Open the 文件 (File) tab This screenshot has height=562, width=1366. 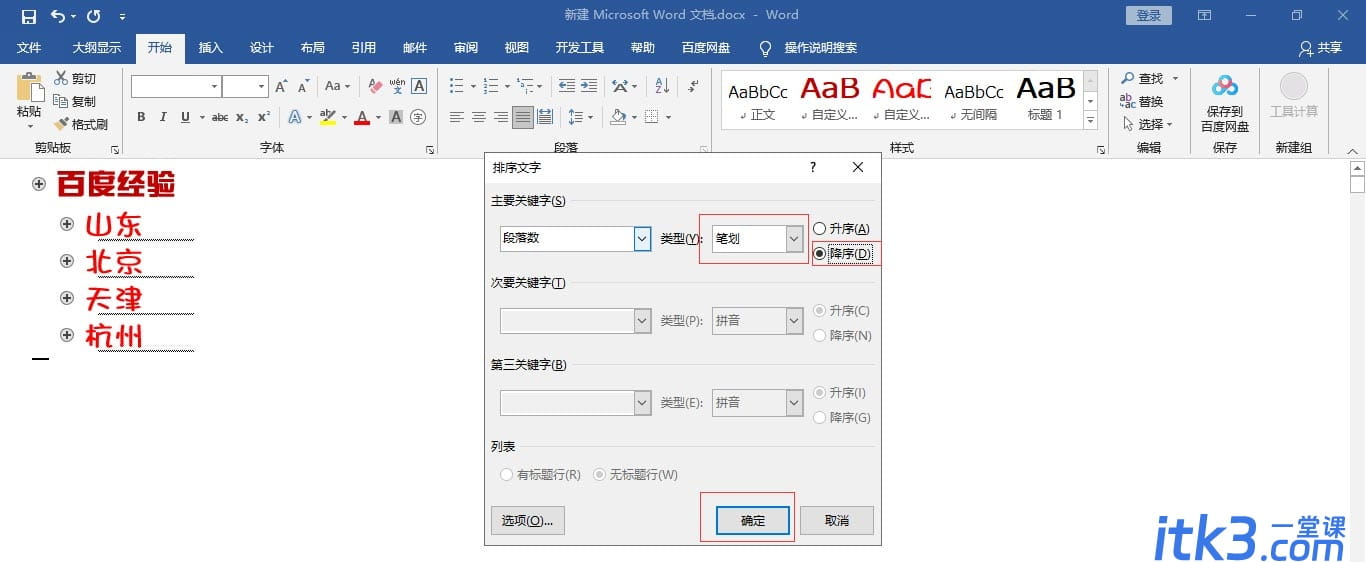pos(29,48)
